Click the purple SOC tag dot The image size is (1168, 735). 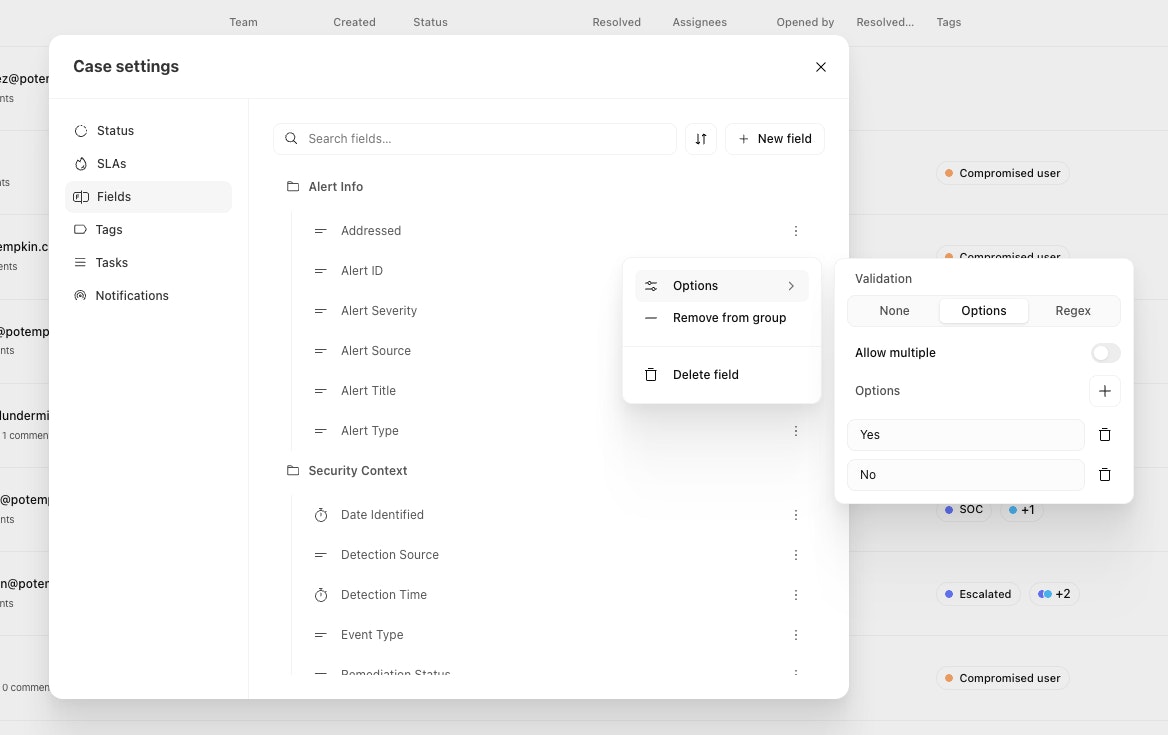[949, 510]
